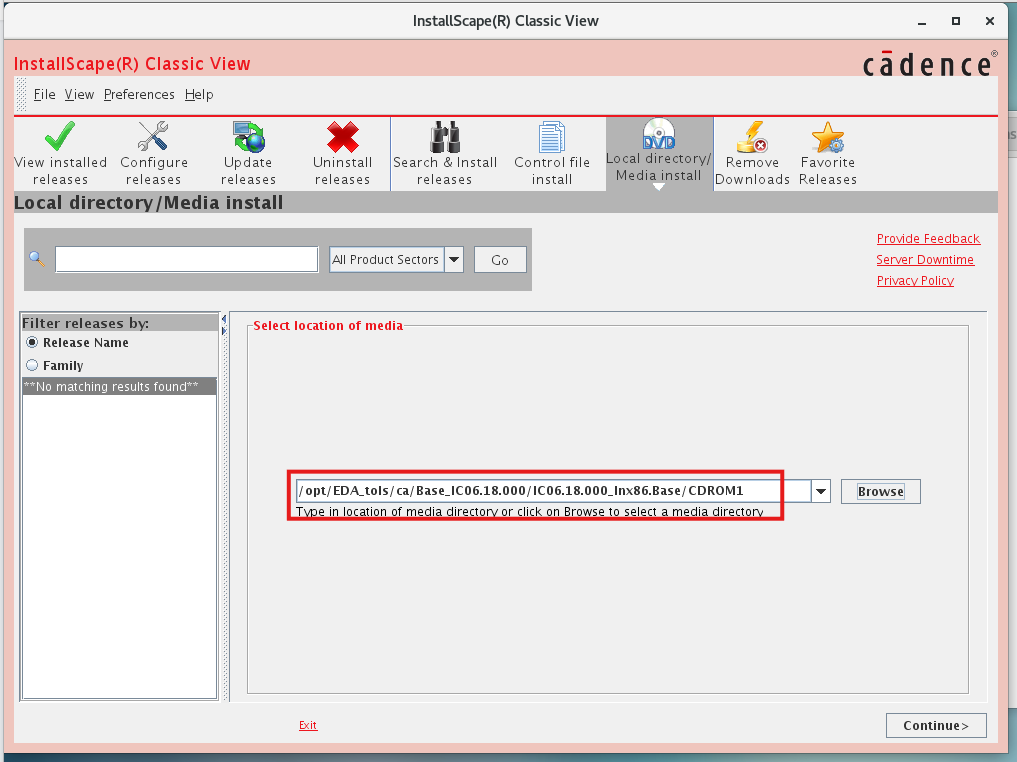This screenshot has height=762, width=1017.
Task: Open Search & Install releases binoculars
Action: coord(444,136)
